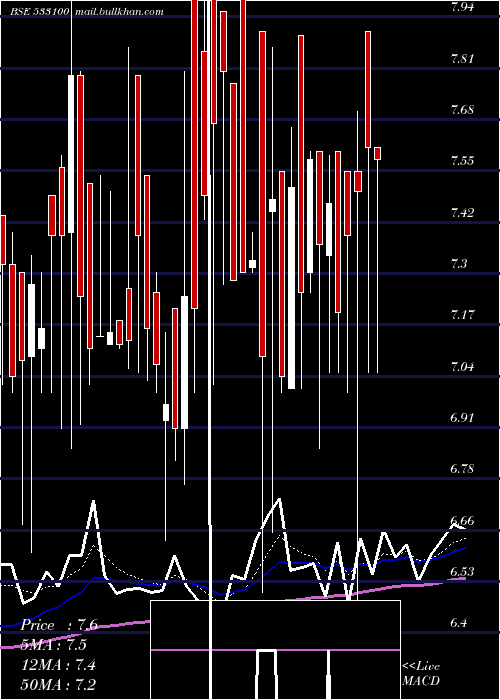
Task: Click the 7.81 price axis label
Action: (x=462, y=58)
